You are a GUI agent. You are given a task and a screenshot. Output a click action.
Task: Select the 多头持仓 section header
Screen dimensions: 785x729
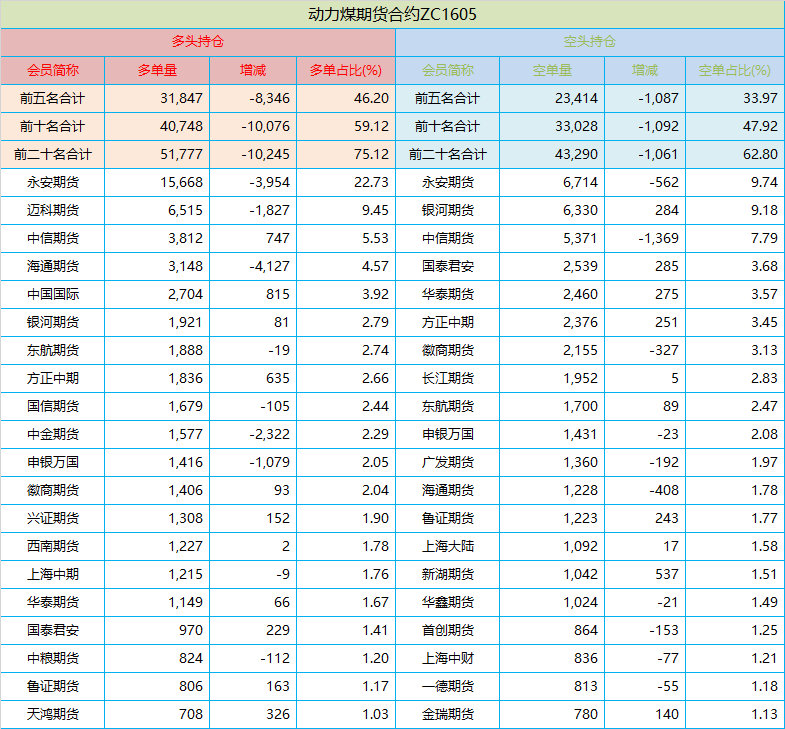[198, 42]
